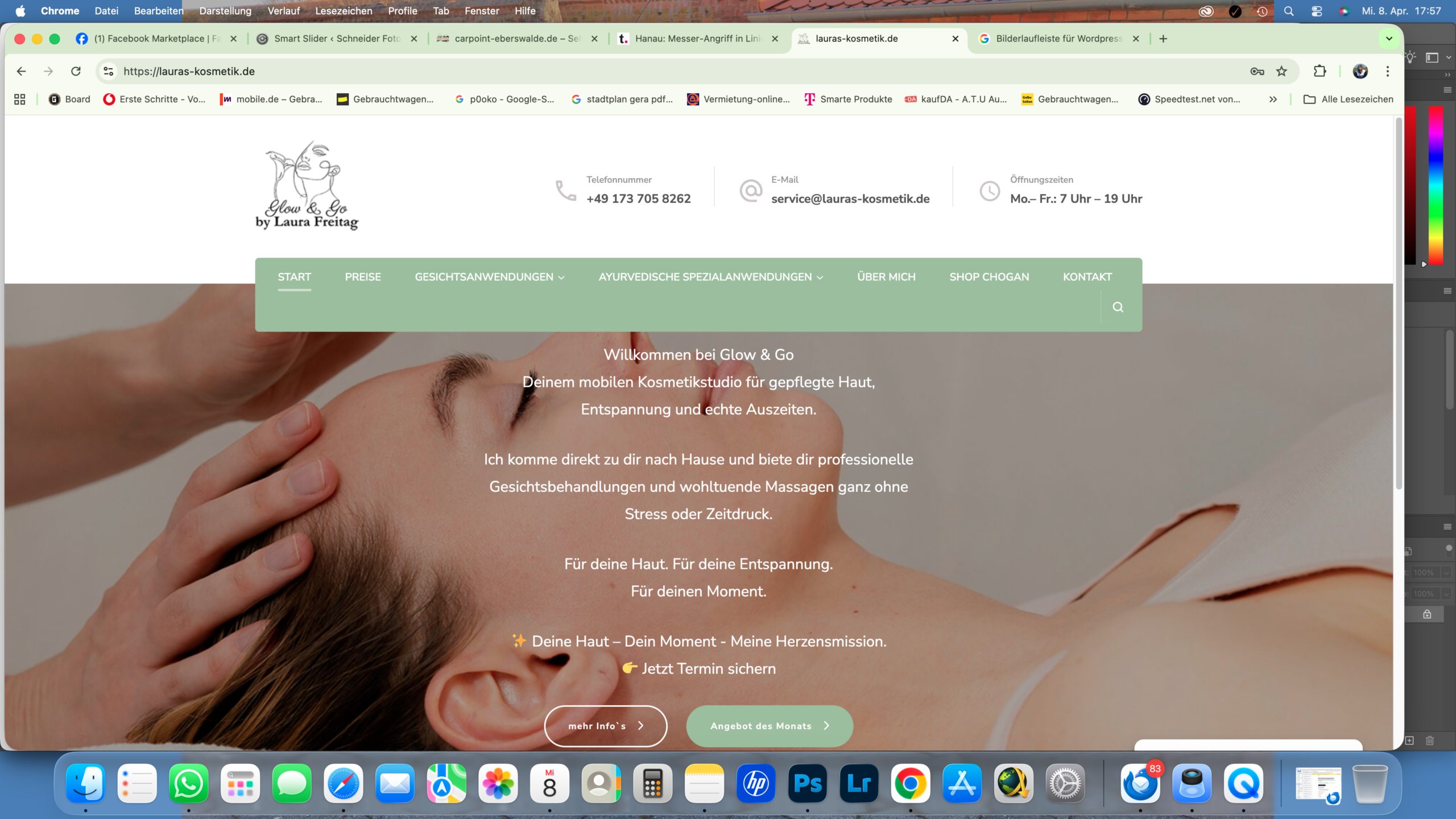Click the site information icon in address bar

point(108,71)
